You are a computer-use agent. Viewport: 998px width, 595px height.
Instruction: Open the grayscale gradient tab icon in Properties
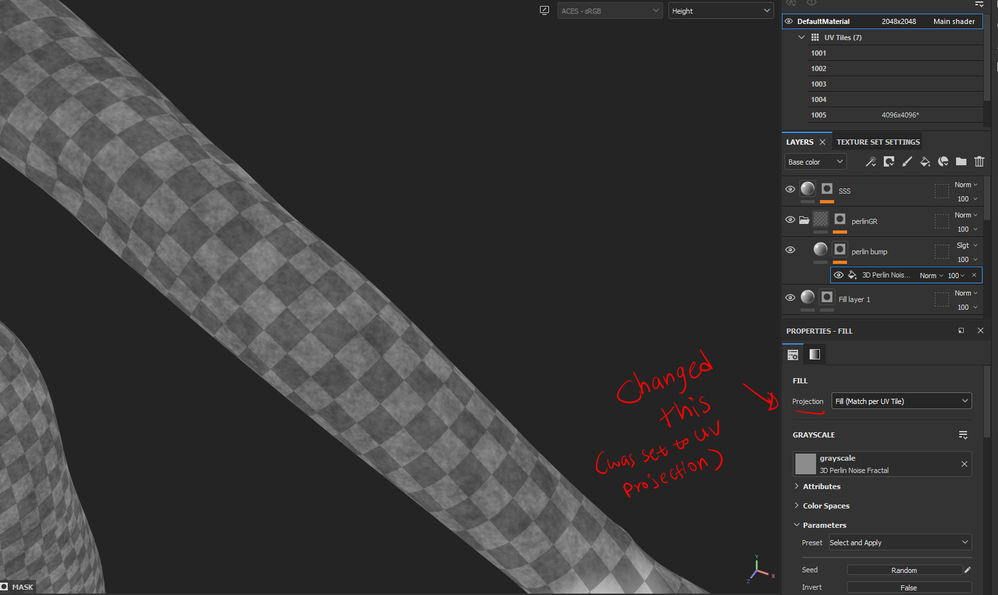coord(815,354)
